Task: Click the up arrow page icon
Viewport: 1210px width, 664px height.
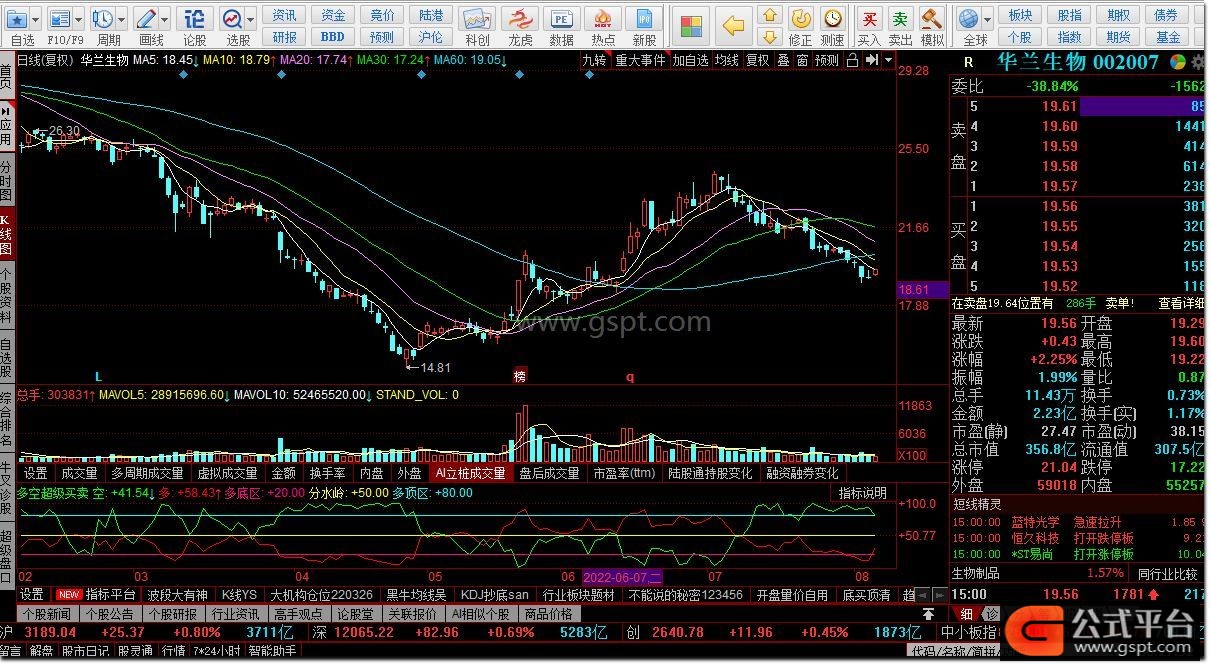Action: [769, 14]
